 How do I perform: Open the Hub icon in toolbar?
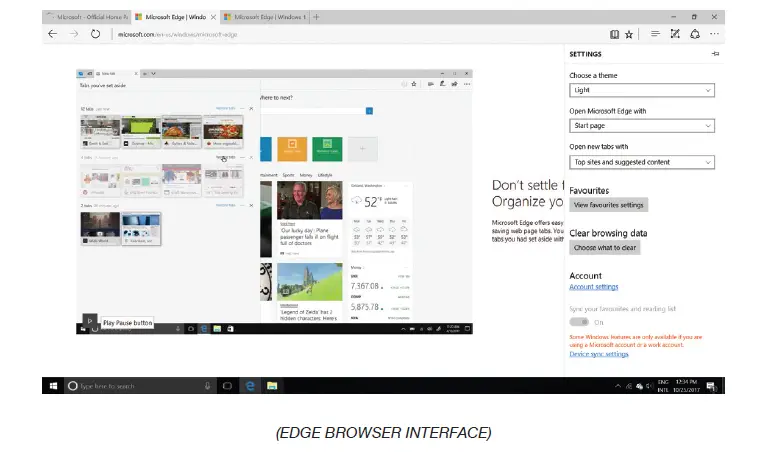[655, 34]
